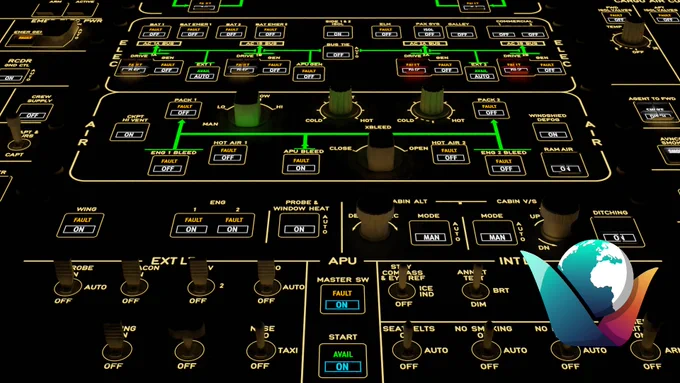Flip the STBY COMPASS ICE IND switch

coord(402,283)
